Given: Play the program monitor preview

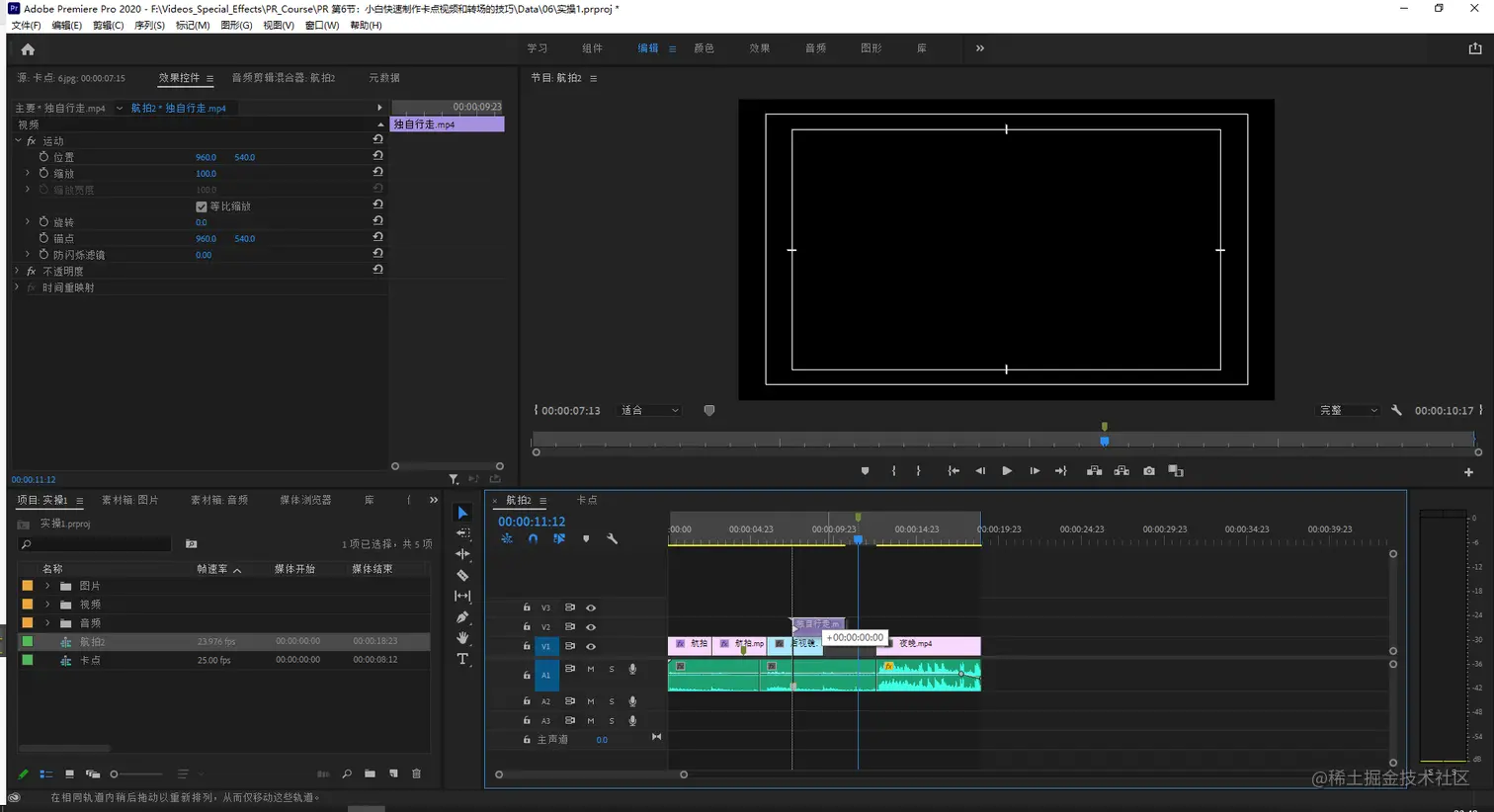Looking at the screenshot, I should click(x=1007, y=471).
